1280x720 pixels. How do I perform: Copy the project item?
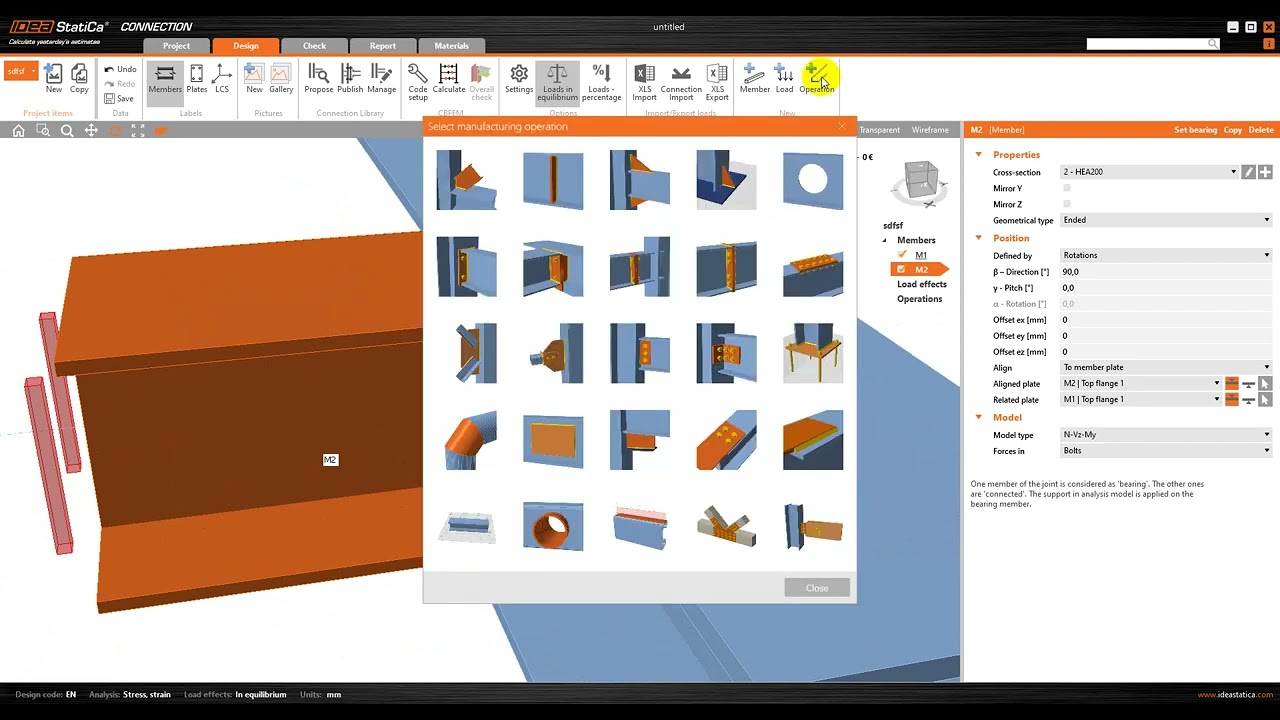point(79,79)
